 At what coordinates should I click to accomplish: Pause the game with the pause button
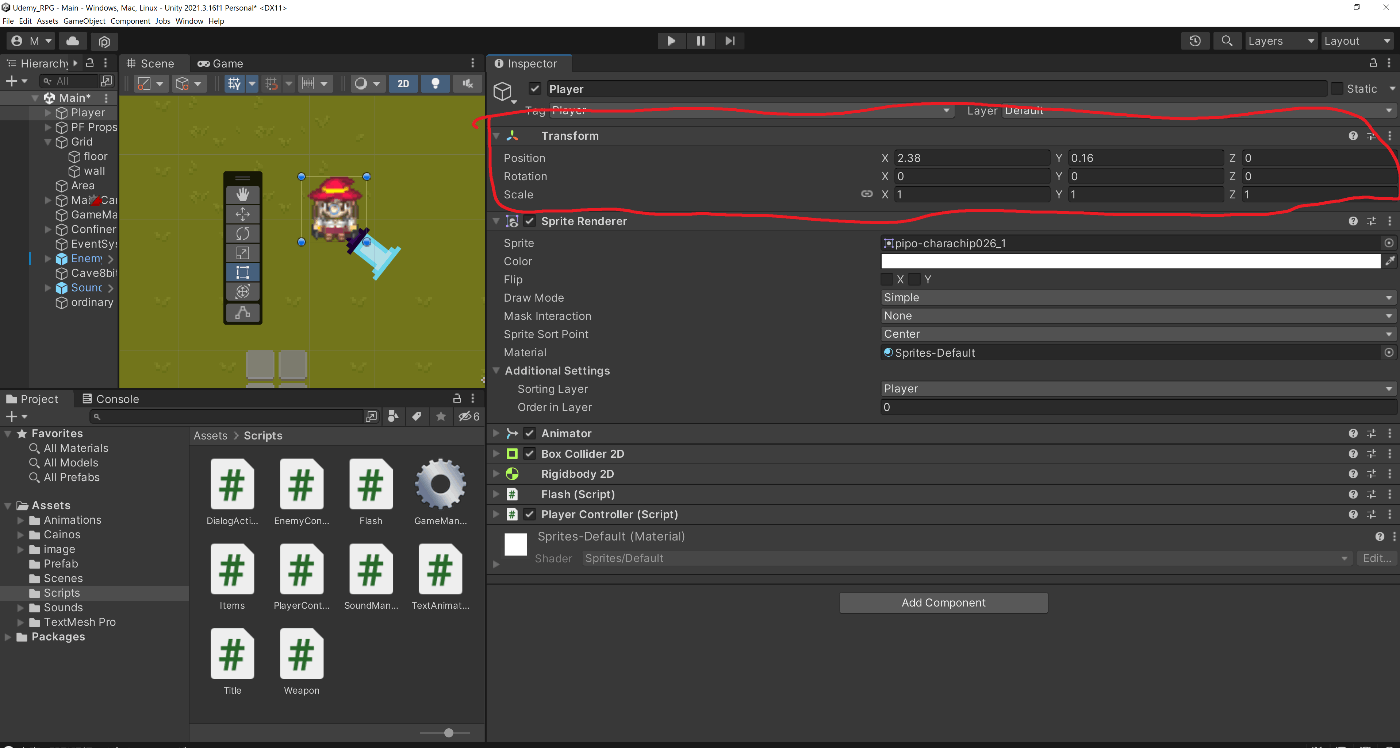coord(701,41)
